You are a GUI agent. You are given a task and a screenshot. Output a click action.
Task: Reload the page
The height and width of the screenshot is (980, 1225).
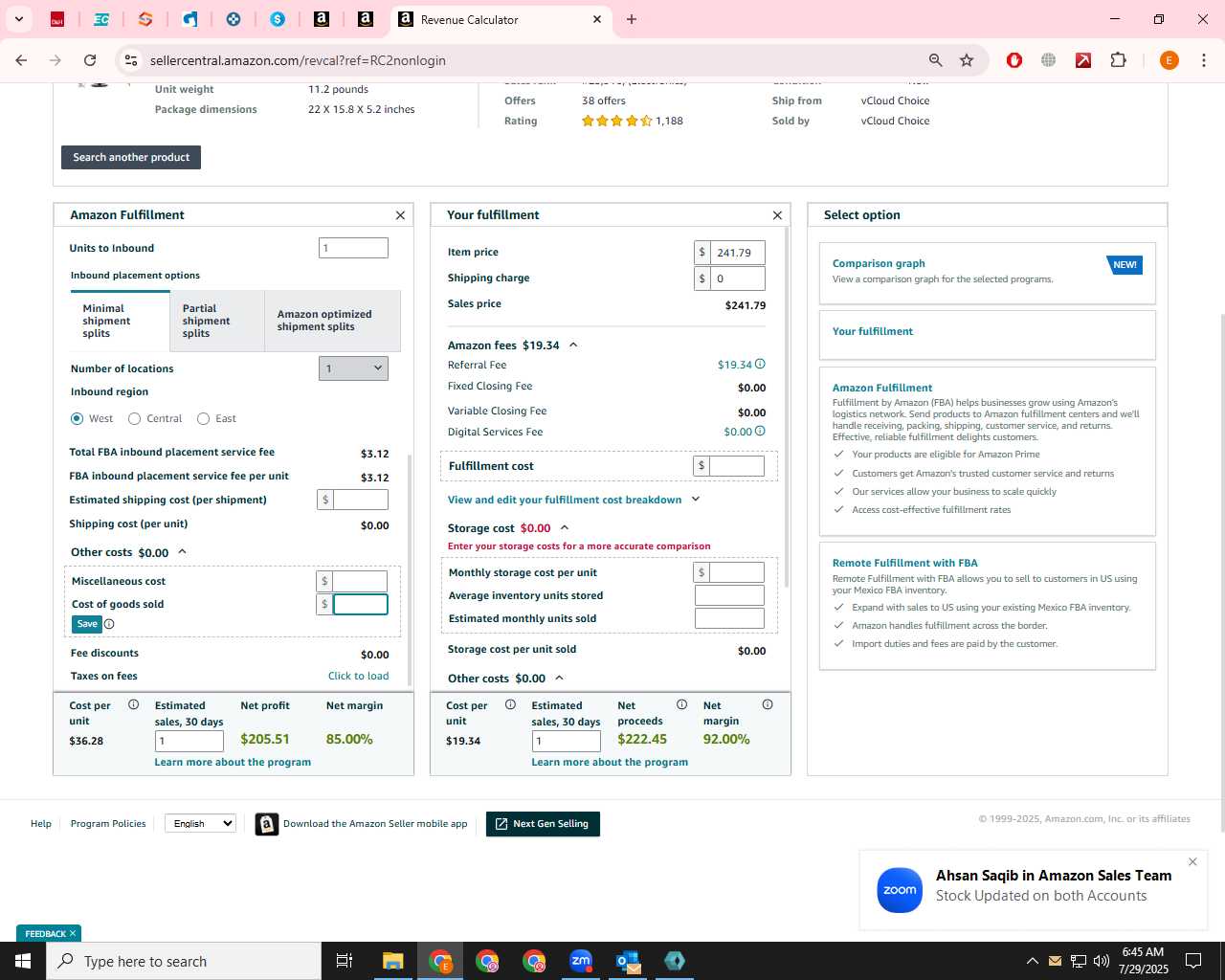[x=90, y=60]
